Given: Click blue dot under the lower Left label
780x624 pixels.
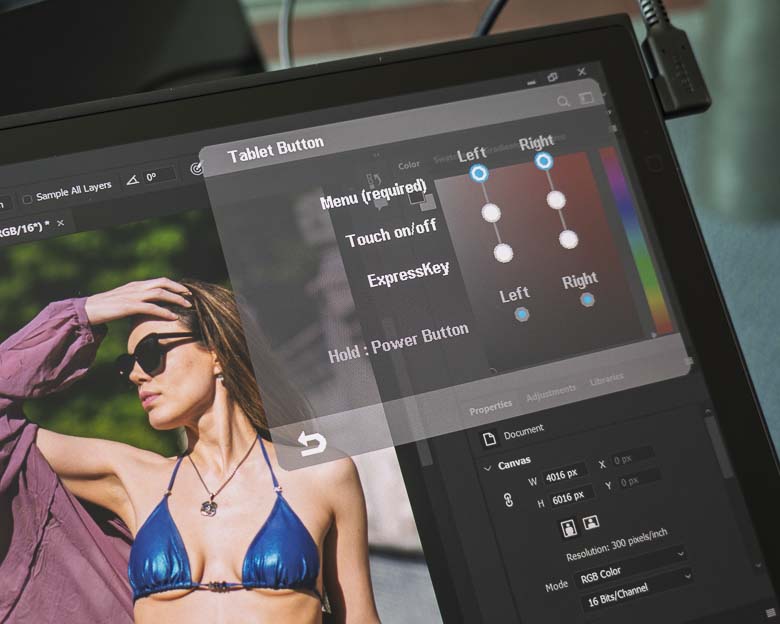Looking at the screenshot, I should (x=522, y=314).
